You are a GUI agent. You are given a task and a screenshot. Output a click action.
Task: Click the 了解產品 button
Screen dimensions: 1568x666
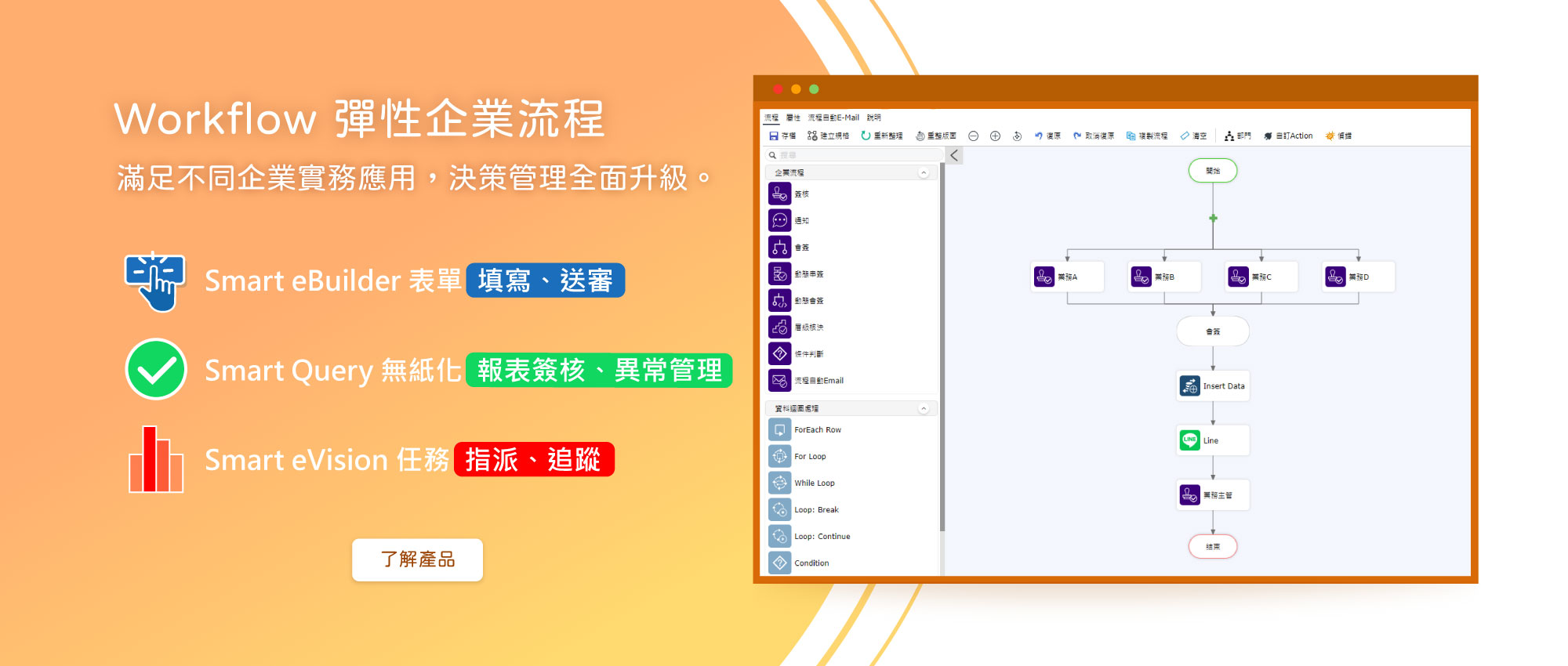pos(417,559)
